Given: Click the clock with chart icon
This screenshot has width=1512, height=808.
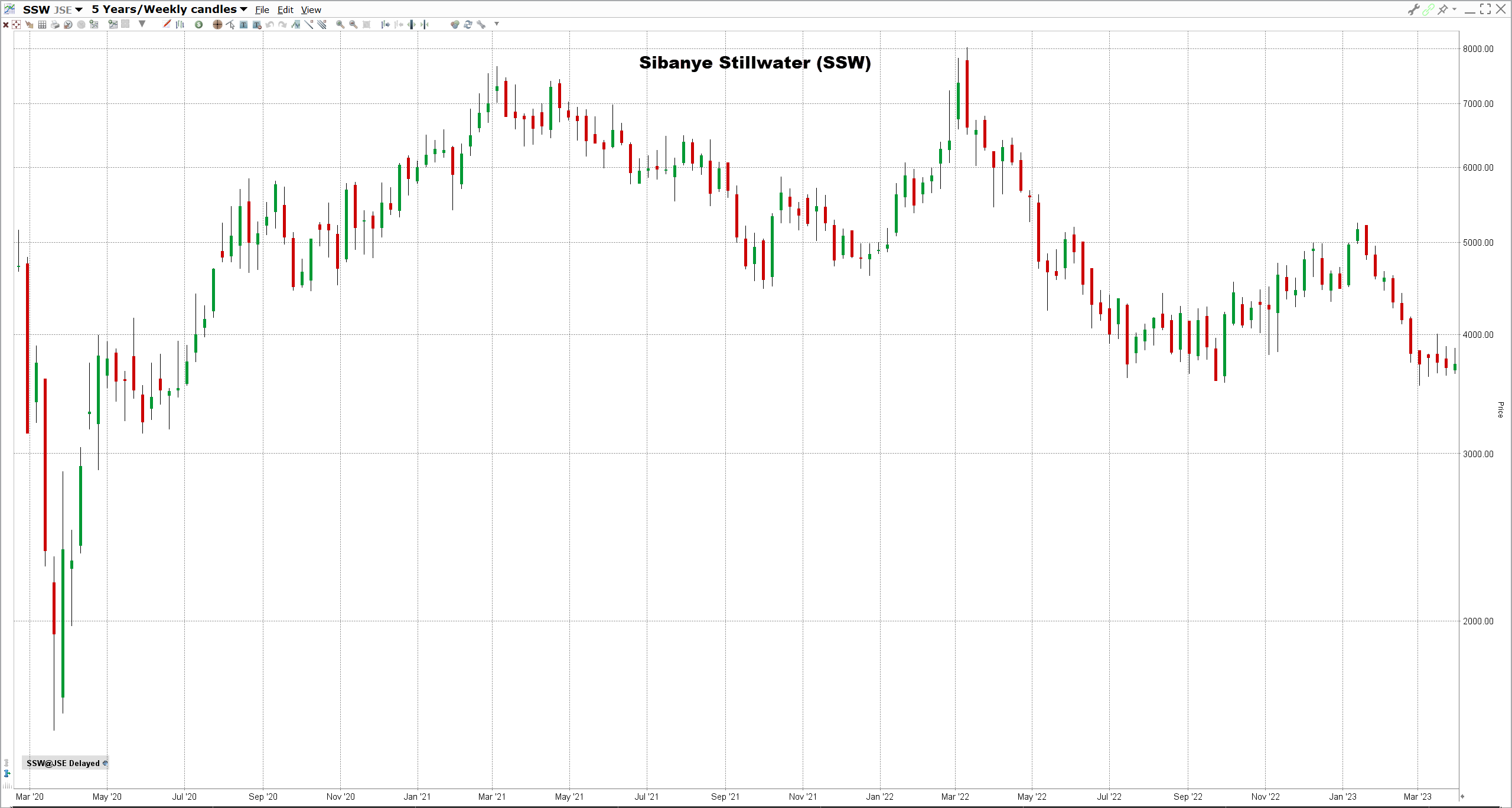Looking at the screenshot, I should (68, 24).
